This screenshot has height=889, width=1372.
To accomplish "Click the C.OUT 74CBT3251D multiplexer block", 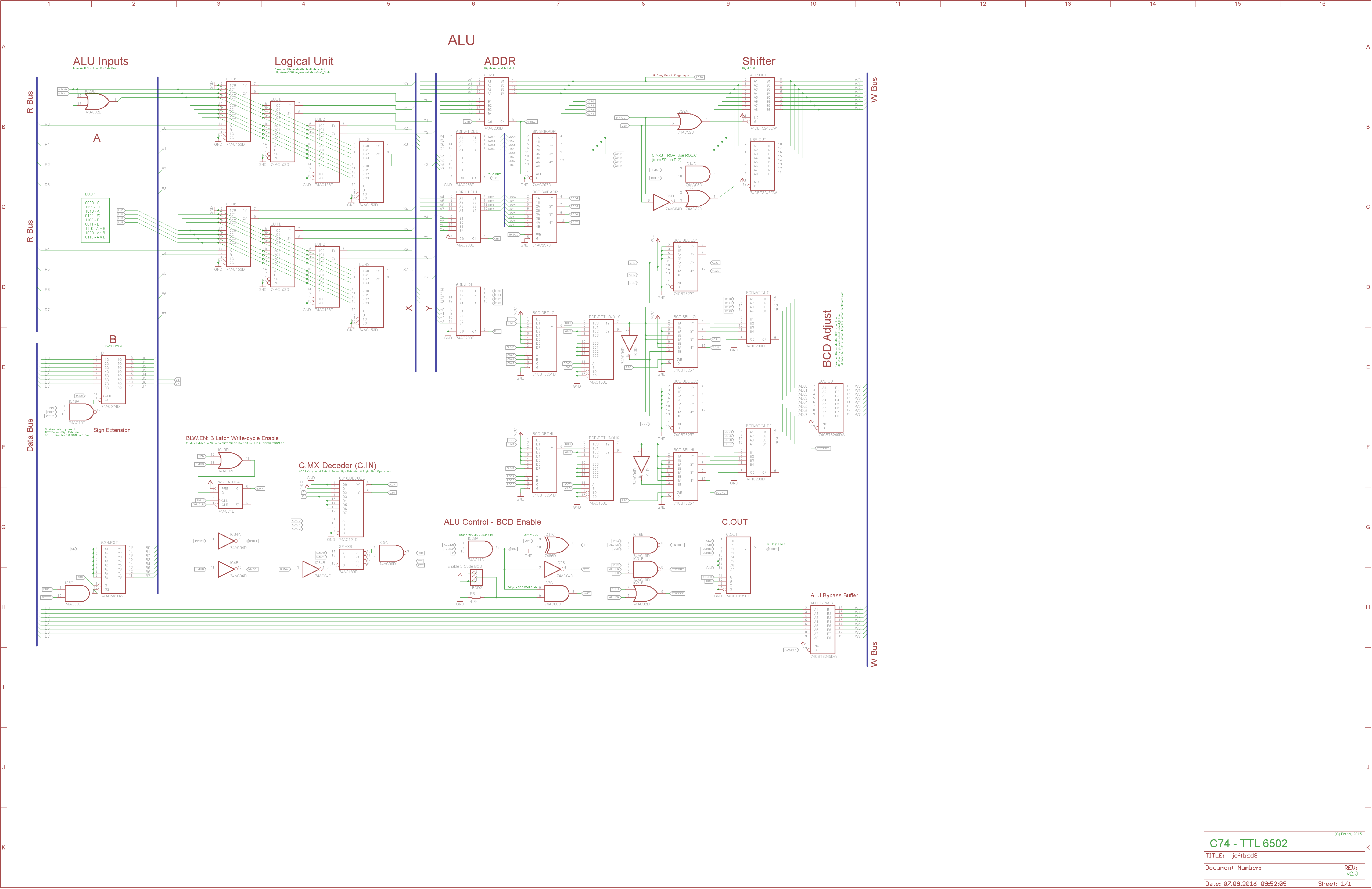I will pos(738,565).
